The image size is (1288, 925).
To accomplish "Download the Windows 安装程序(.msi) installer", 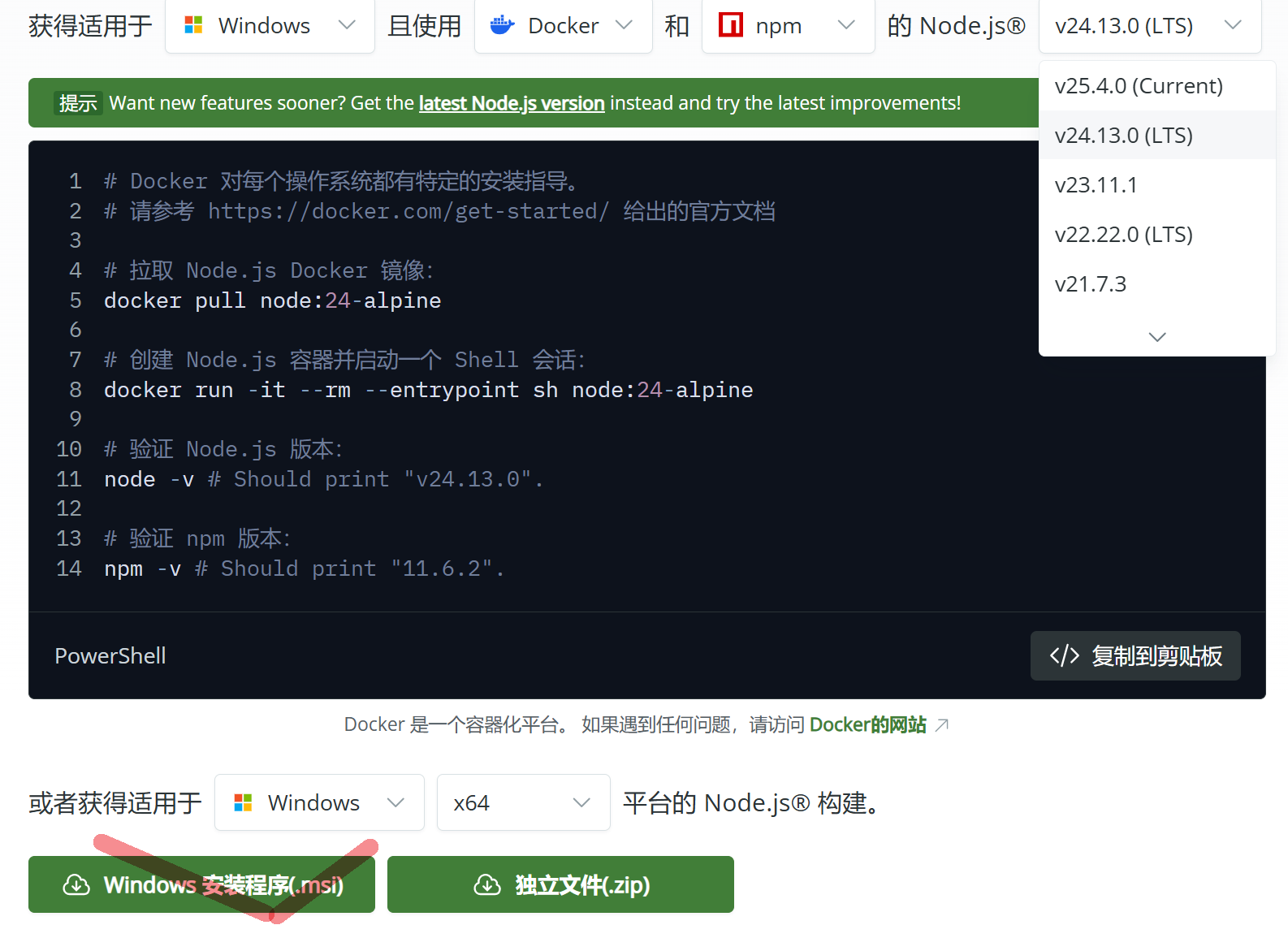I will [201, 884].
